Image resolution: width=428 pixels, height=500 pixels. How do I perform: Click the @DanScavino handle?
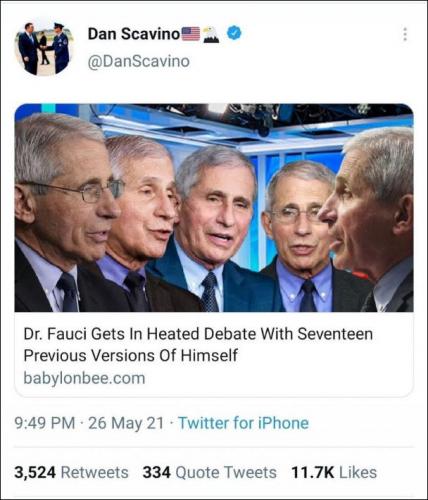[139, 61]
